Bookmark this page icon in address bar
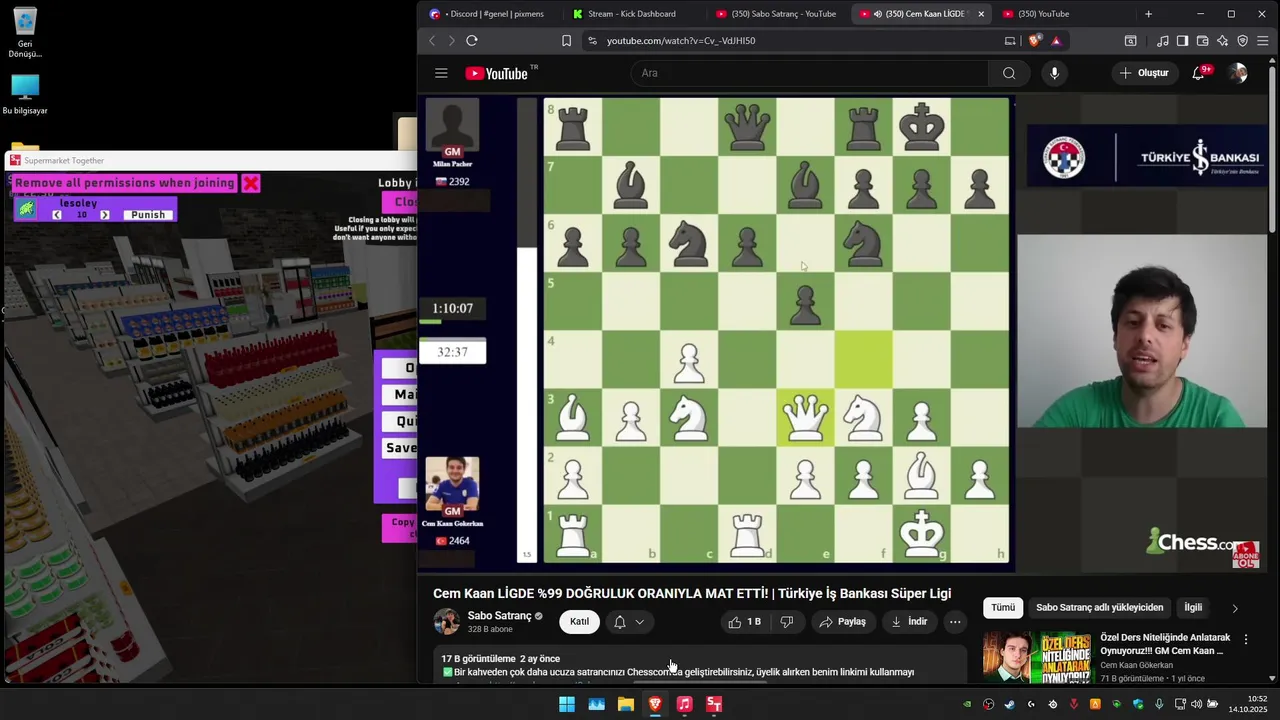 [x=566, y=41]
